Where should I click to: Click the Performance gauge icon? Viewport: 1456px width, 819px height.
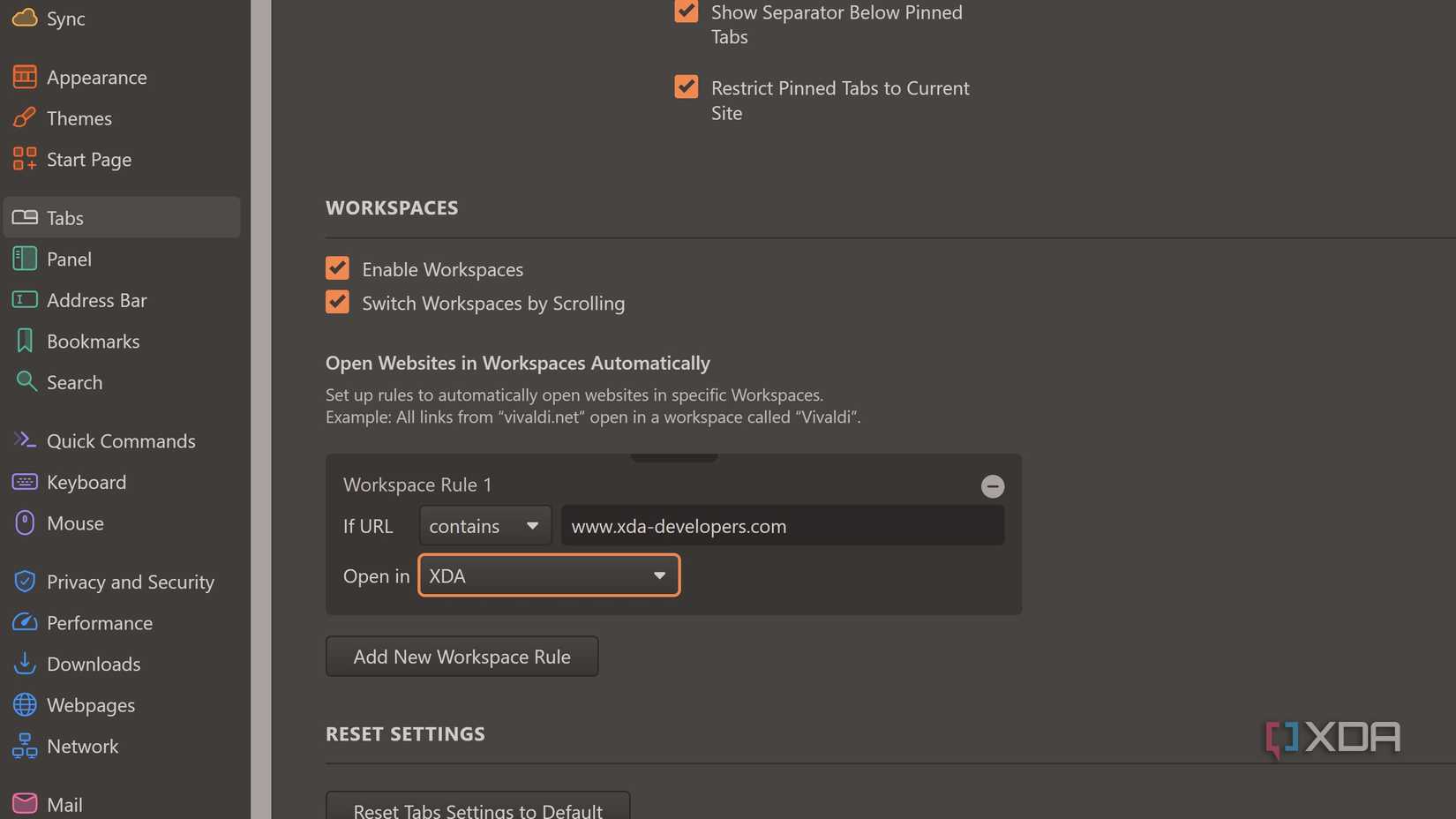25,622
